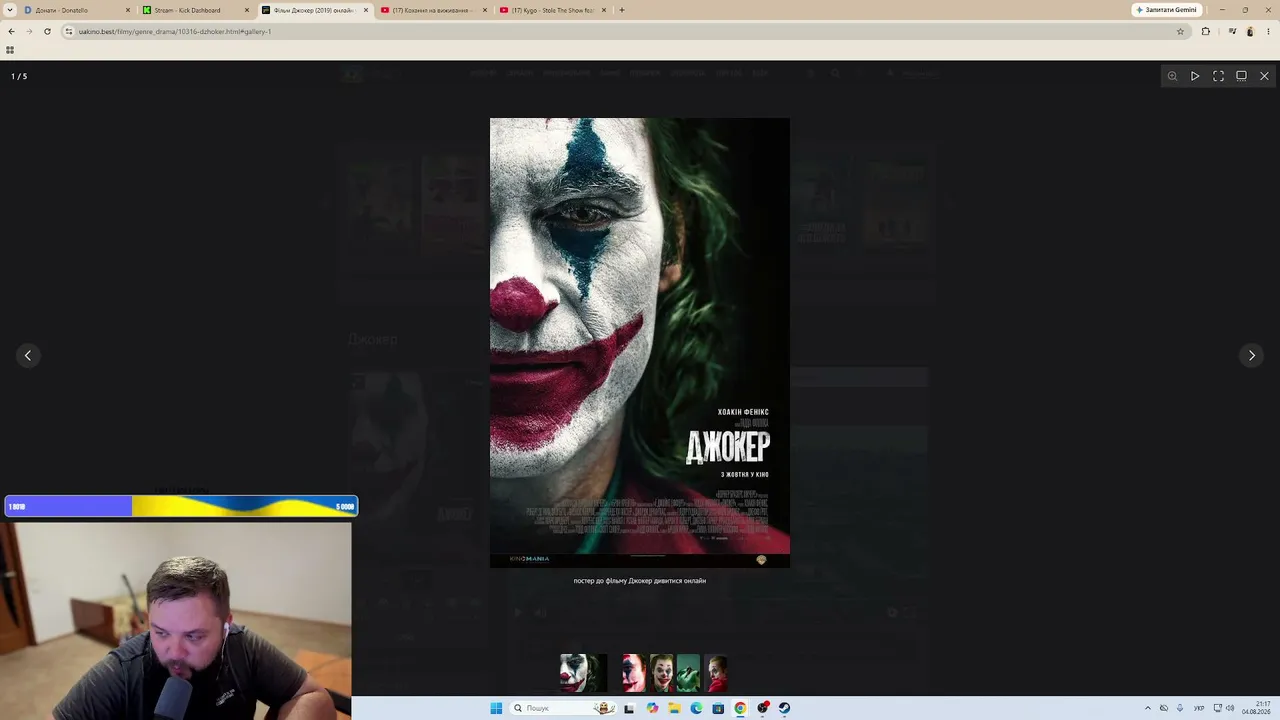Reload the current page

click(47, 31)
